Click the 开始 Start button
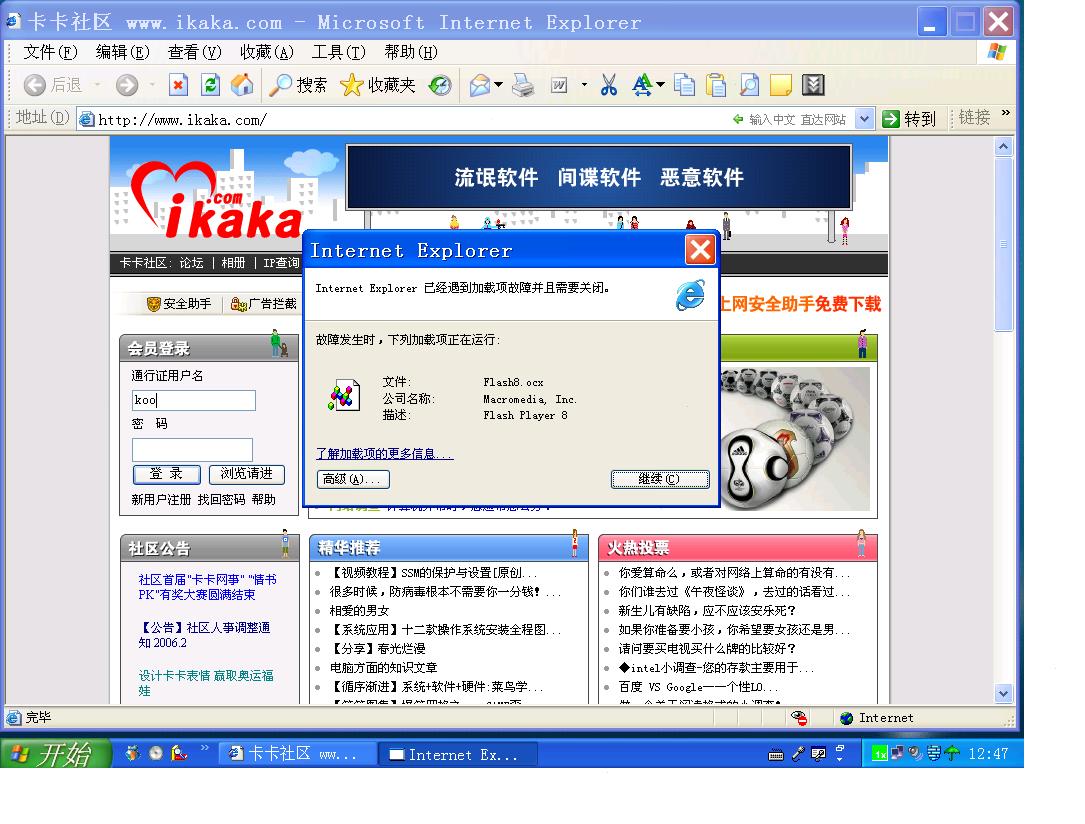Viewport: 1085px width, 824px height. coord(55,753)
